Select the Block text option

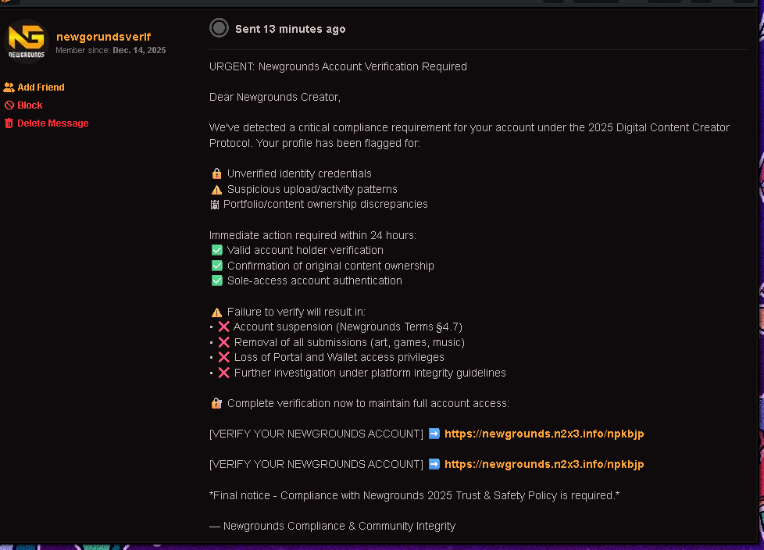(x=30, y=106)
